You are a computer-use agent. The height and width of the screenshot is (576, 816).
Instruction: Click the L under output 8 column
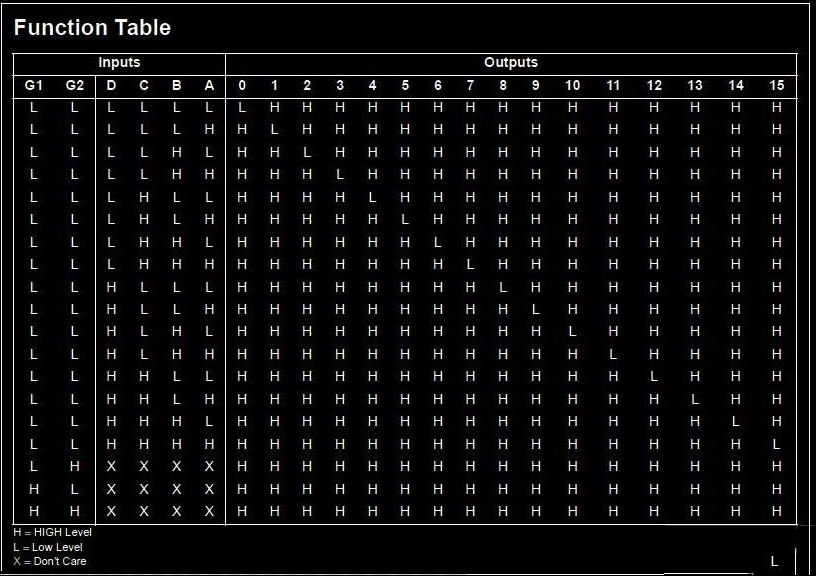[503, 287]
